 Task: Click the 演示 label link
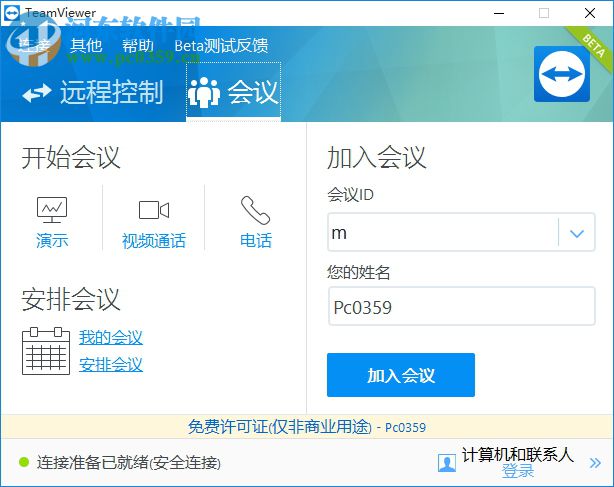pyautogui.click(x=52, y=240)
